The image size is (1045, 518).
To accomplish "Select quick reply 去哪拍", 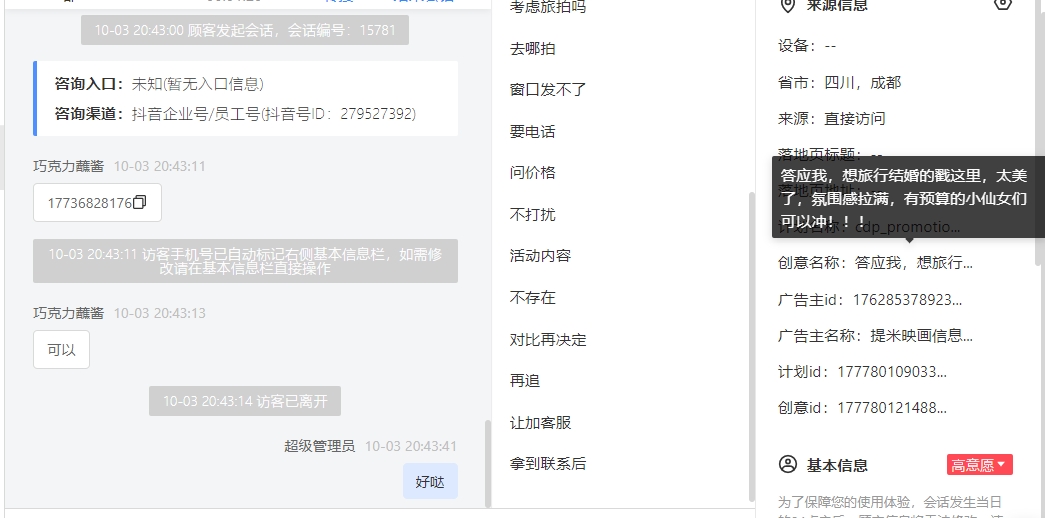I will pyautogui.click(x=532, y=49).
